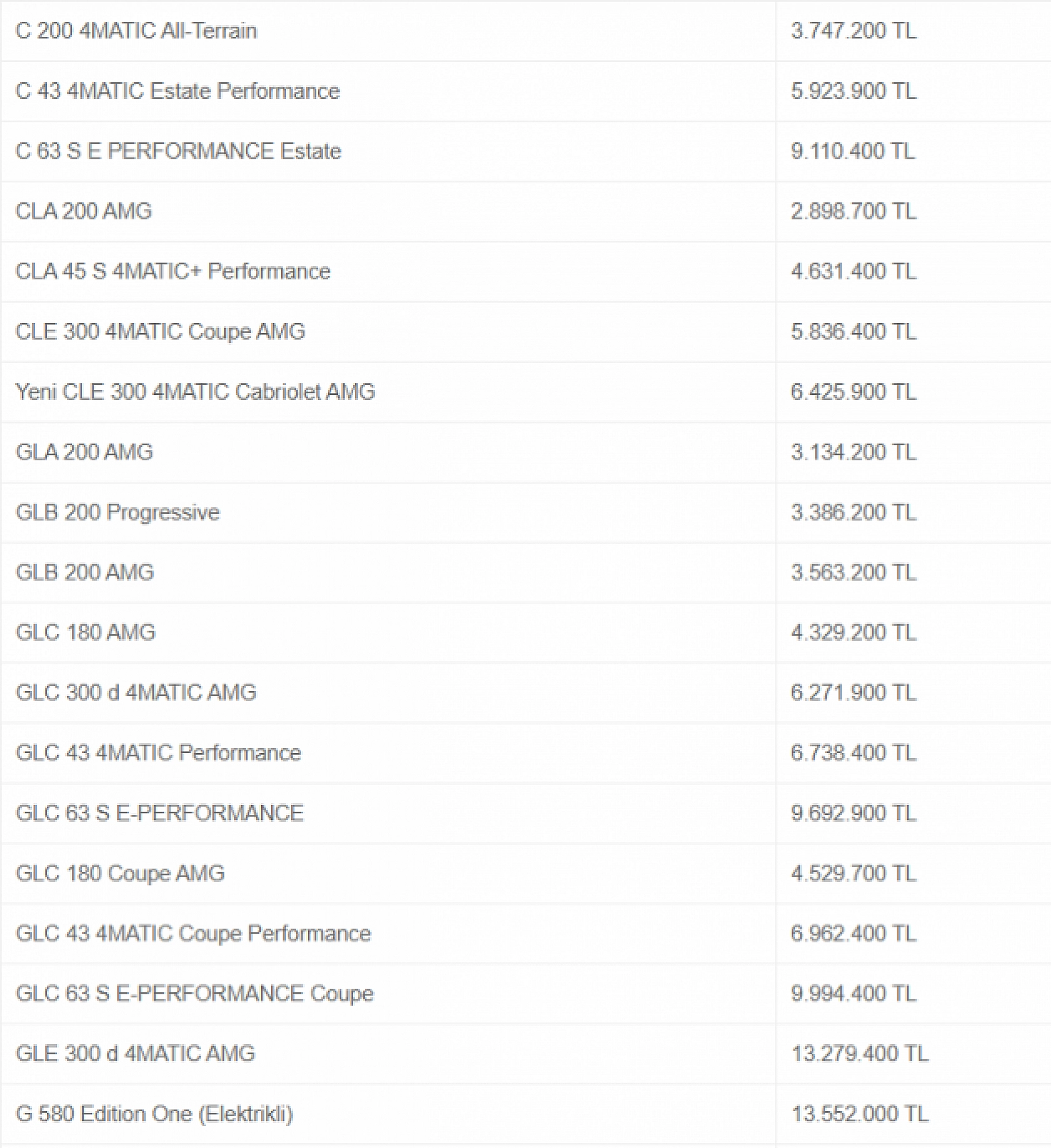Click the 3.747.200 TL price
Image resolution: width=1051 pixels, height=1148 pixels.
pos(854,31)
